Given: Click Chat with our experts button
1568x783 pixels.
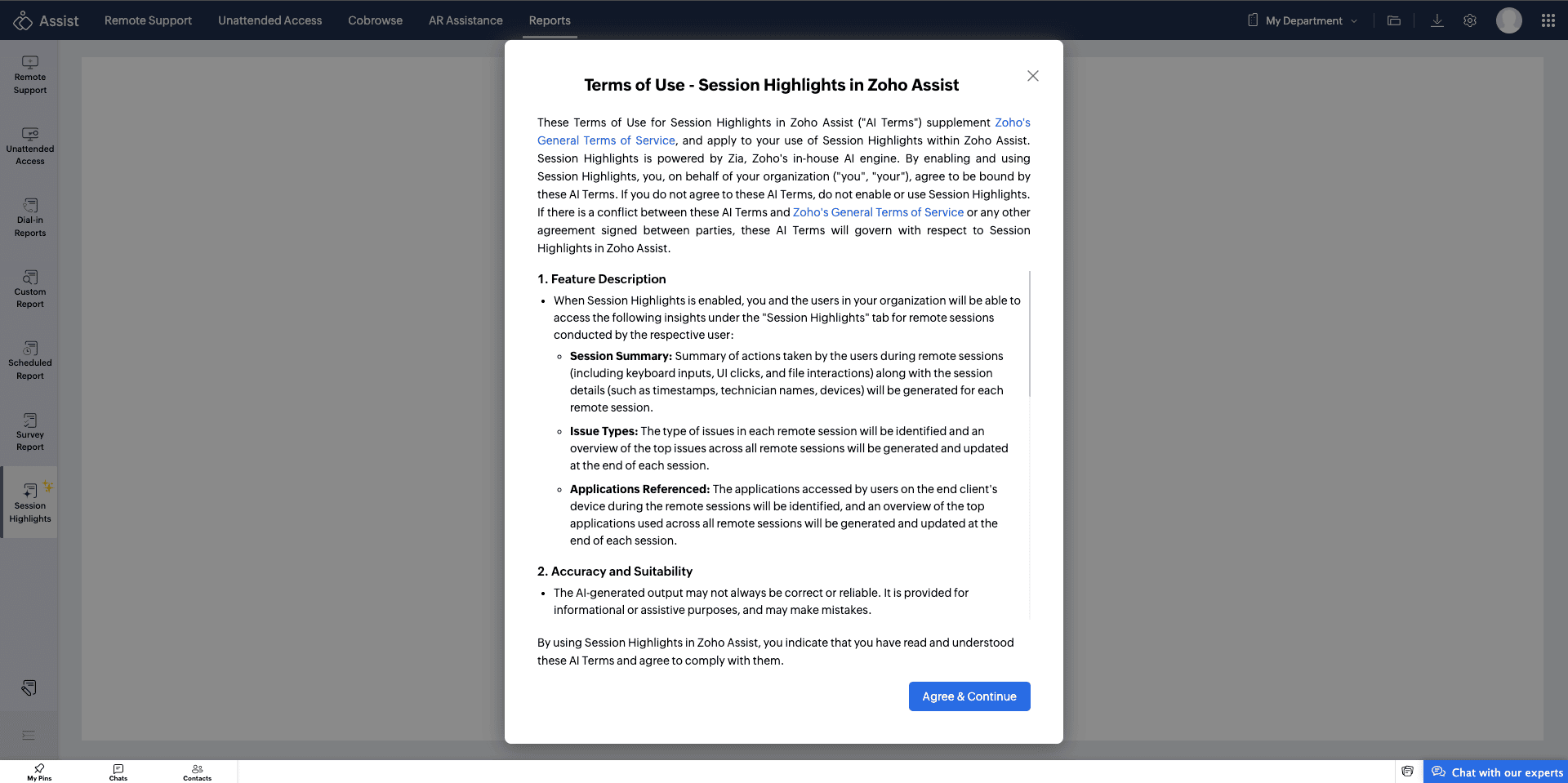Looking at the screenshot, I should 1496,772.
